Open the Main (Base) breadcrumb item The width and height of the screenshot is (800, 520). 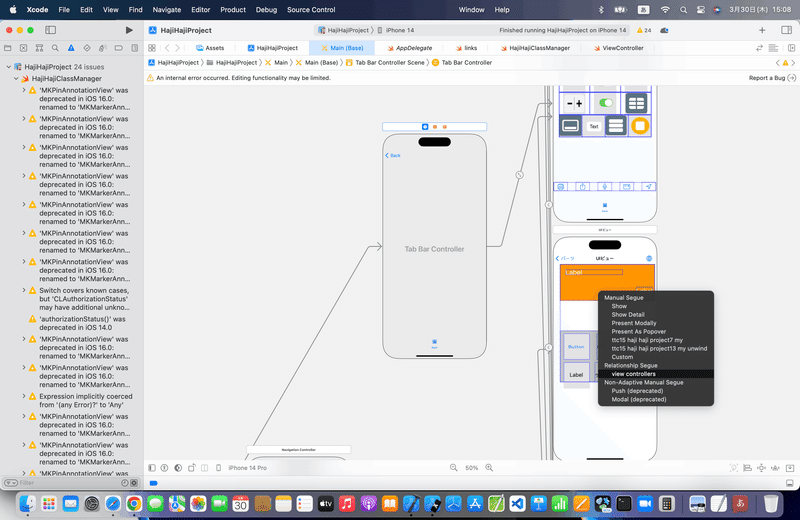317,63
